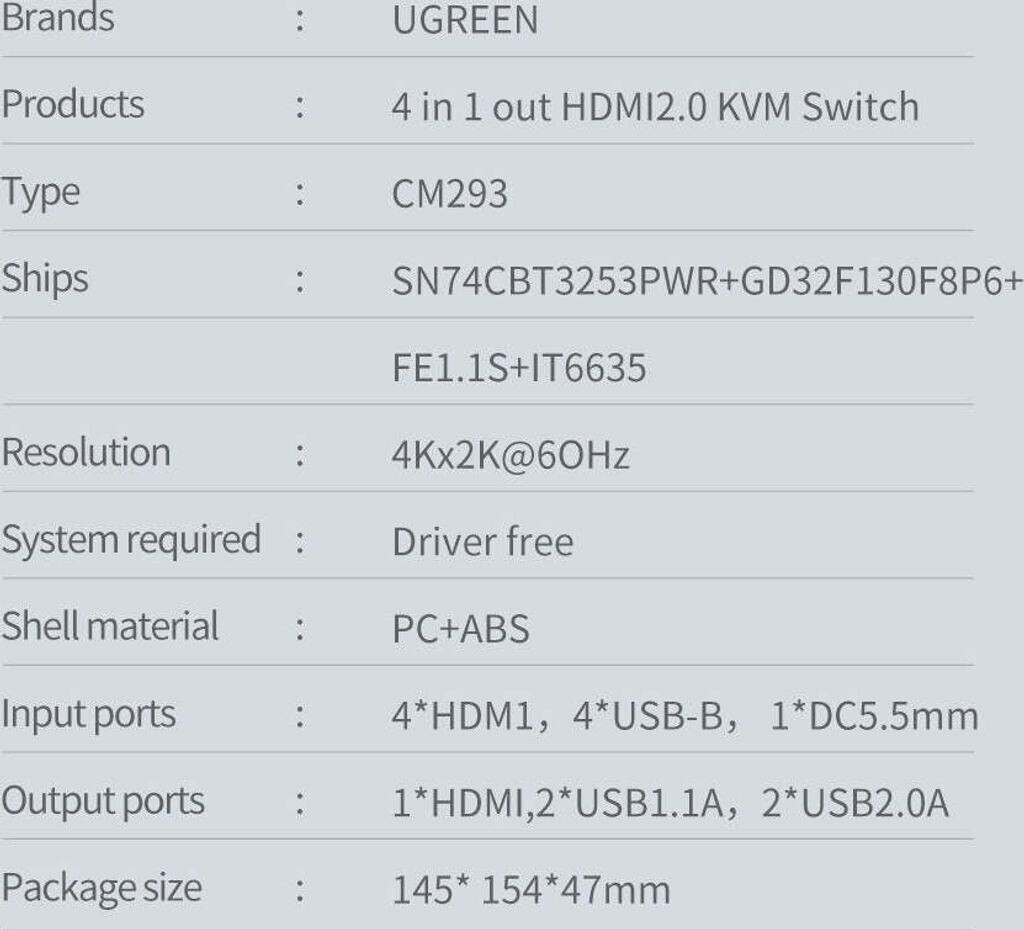Viewport: 1024px width, 930px height.
Task: Select the 2*USB2.0A output port text
Action: [x=855, y=803]
